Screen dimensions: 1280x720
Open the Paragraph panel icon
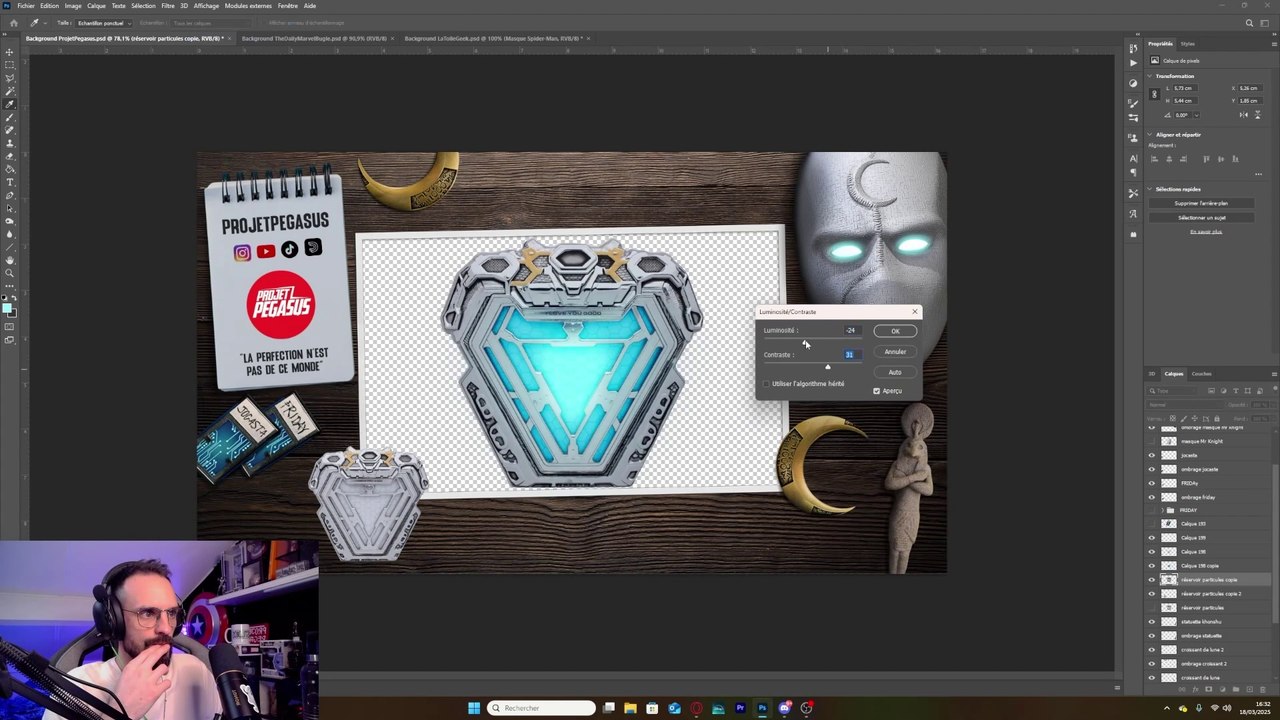tap(1133, 173)
